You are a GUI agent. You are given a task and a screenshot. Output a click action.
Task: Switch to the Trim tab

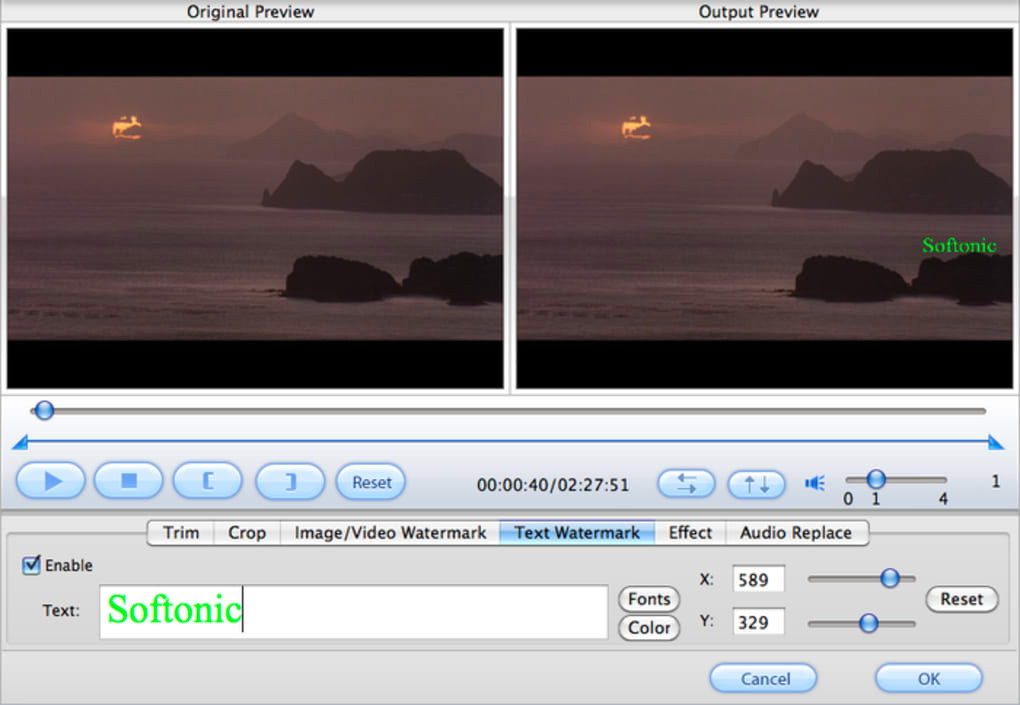coord(181,533)
